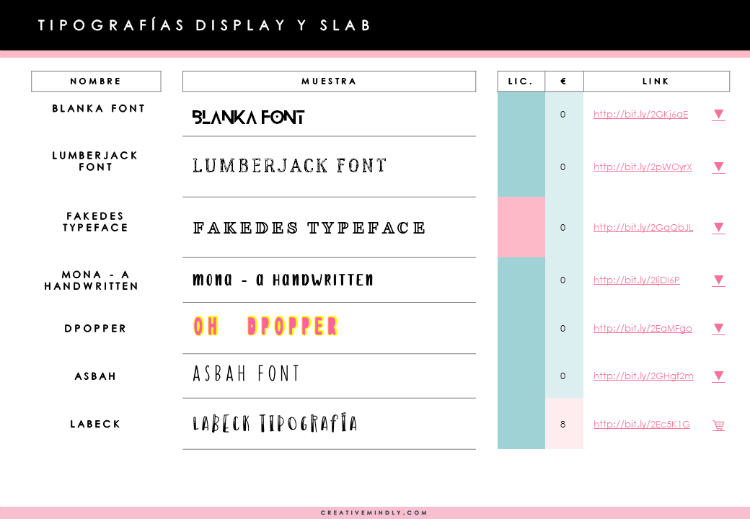This screenshot has width=750, height=519.
Task: Click the download arrow for Asbah
Action: 718,376
